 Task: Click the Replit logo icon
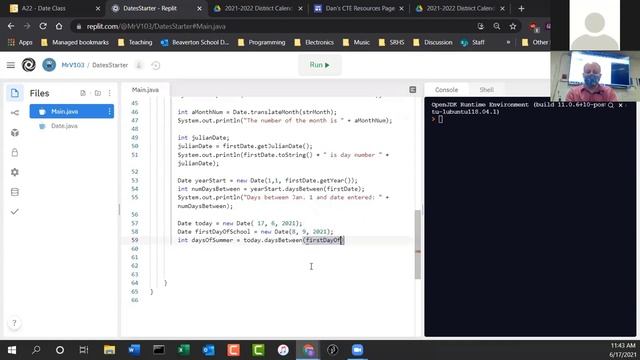click(29, 65)
